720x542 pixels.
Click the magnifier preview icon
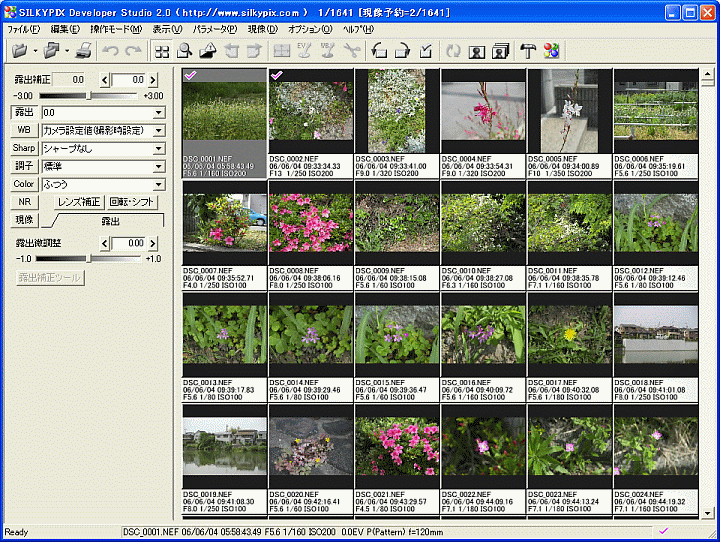click(x=184, y=50)
